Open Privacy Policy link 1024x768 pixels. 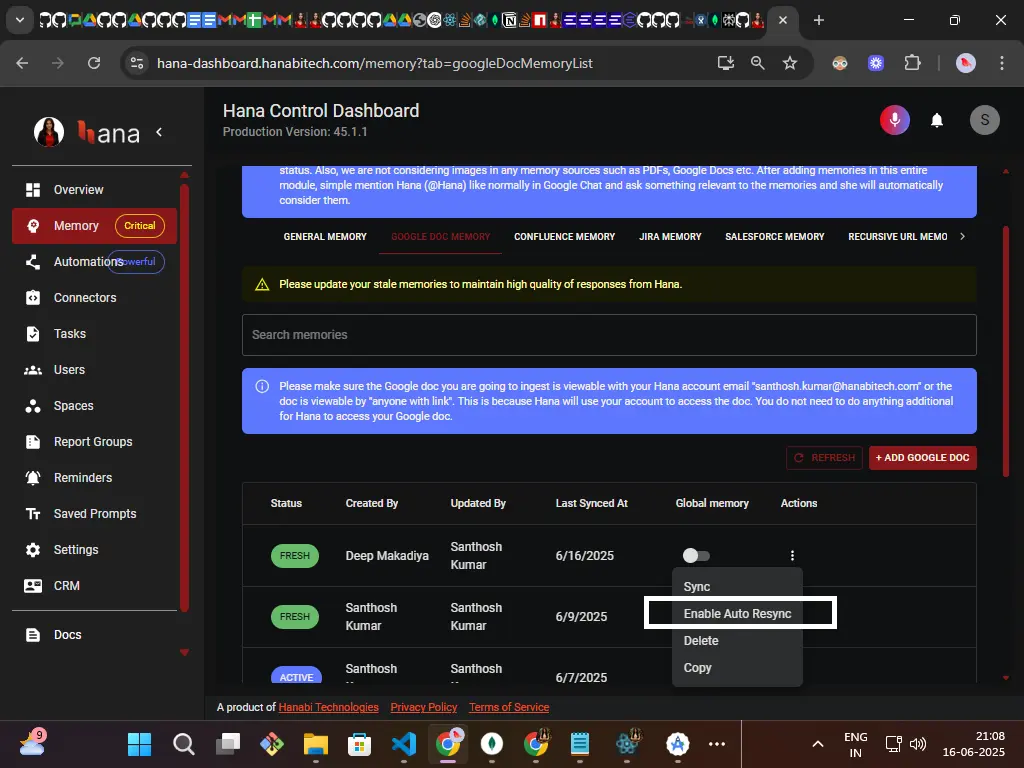click(x=424, y=707)
